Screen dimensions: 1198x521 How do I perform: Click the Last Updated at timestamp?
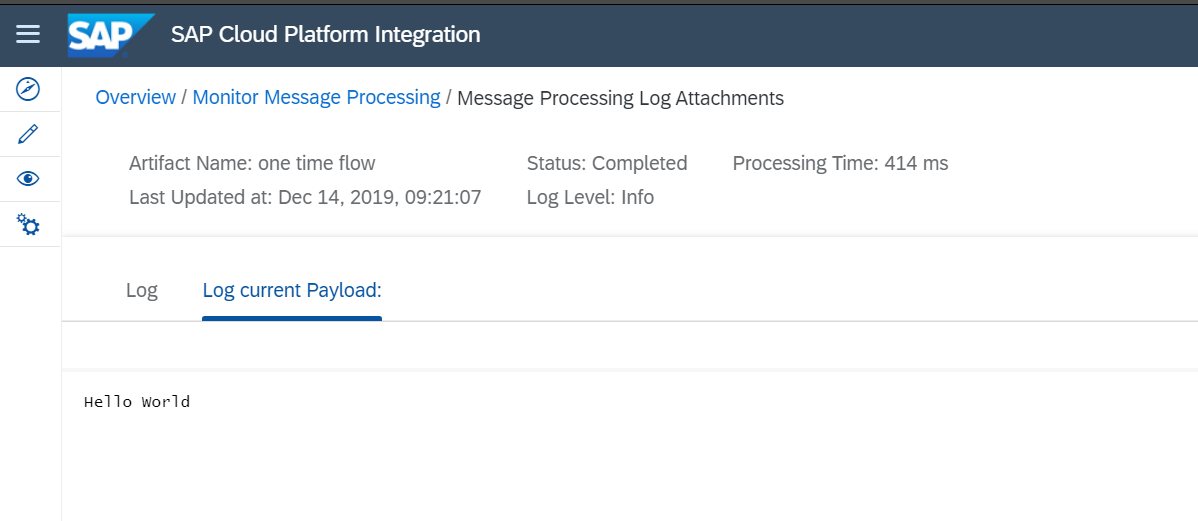[305, 197]
